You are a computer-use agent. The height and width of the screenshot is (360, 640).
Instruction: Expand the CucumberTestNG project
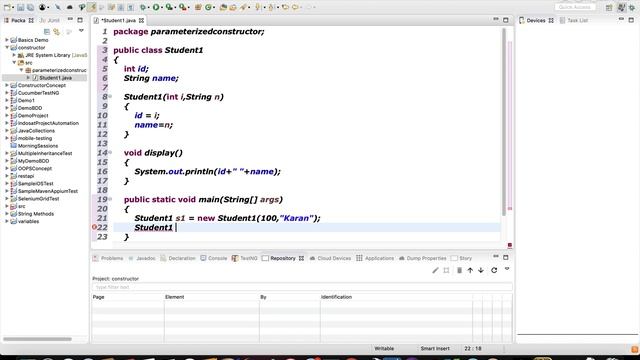point(7,93)
